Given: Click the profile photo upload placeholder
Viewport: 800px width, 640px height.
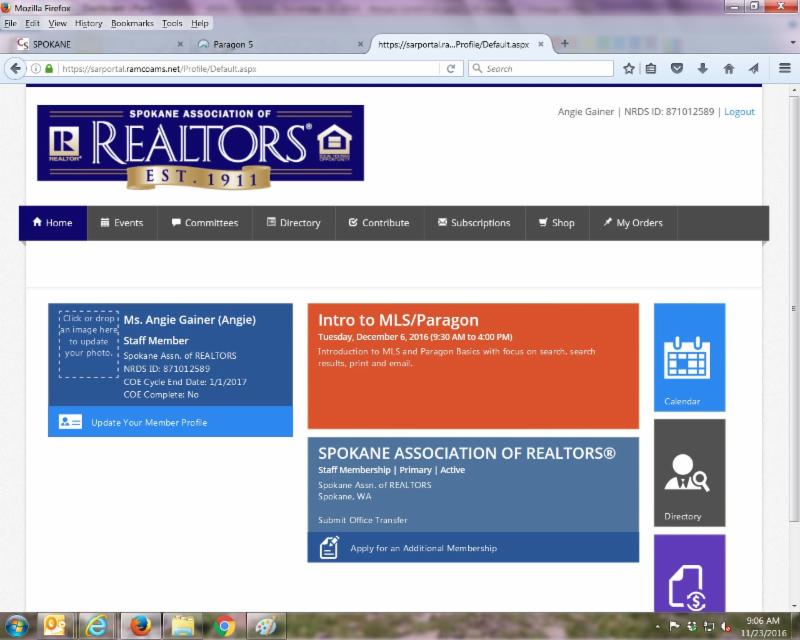Looking at the screenshot, I should 88,344.
